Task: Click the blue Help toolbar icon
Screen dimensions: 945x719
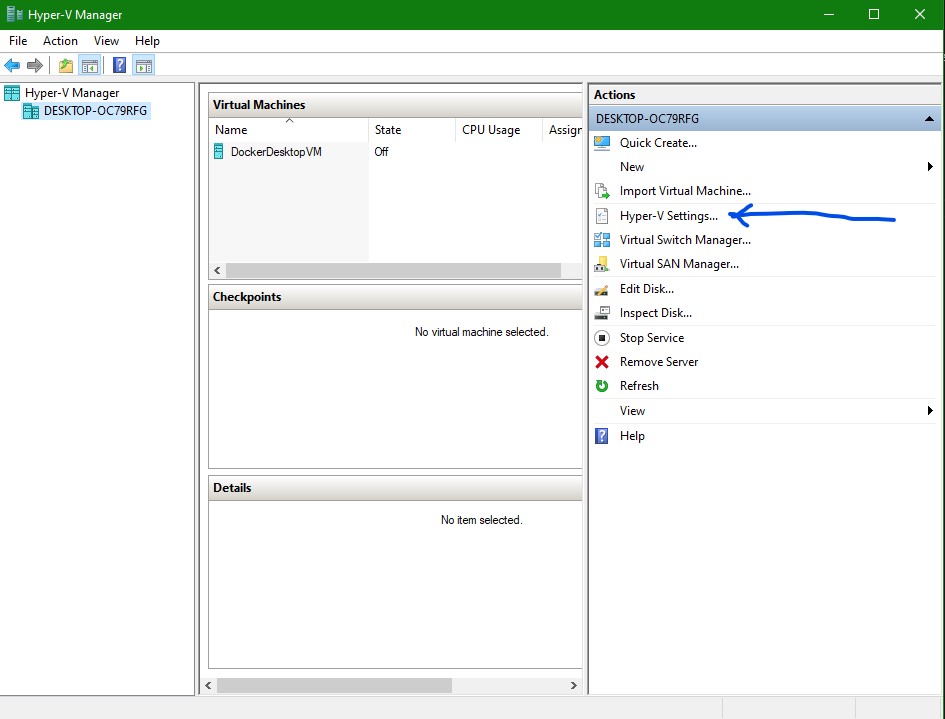Action: point(119,66)
